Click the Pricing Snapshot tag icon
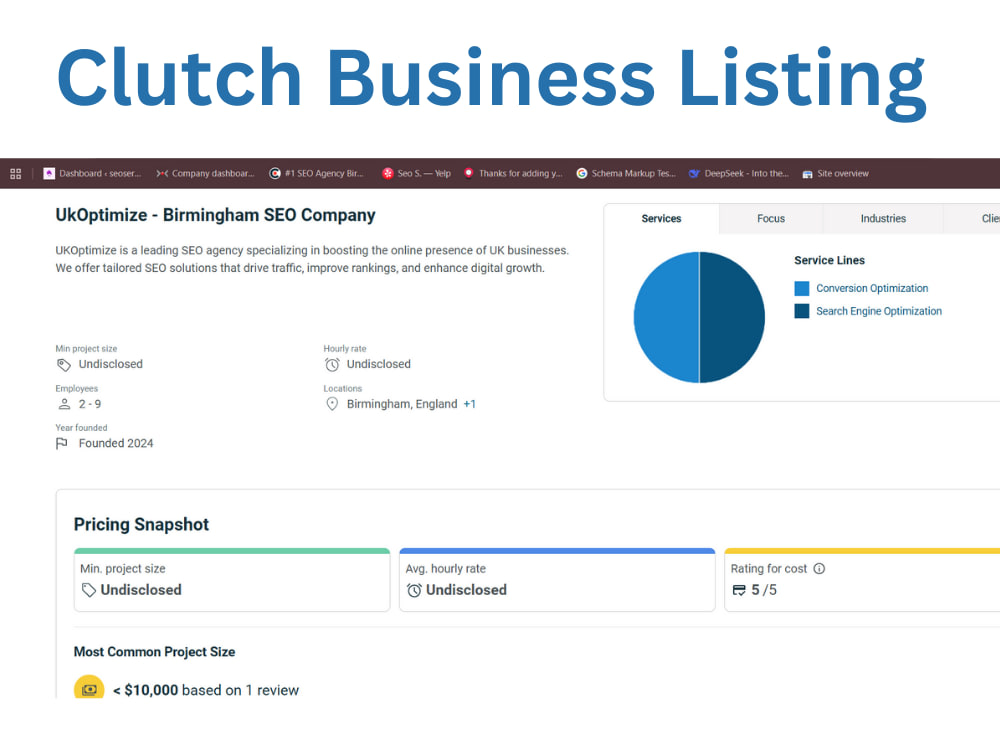 89,590
